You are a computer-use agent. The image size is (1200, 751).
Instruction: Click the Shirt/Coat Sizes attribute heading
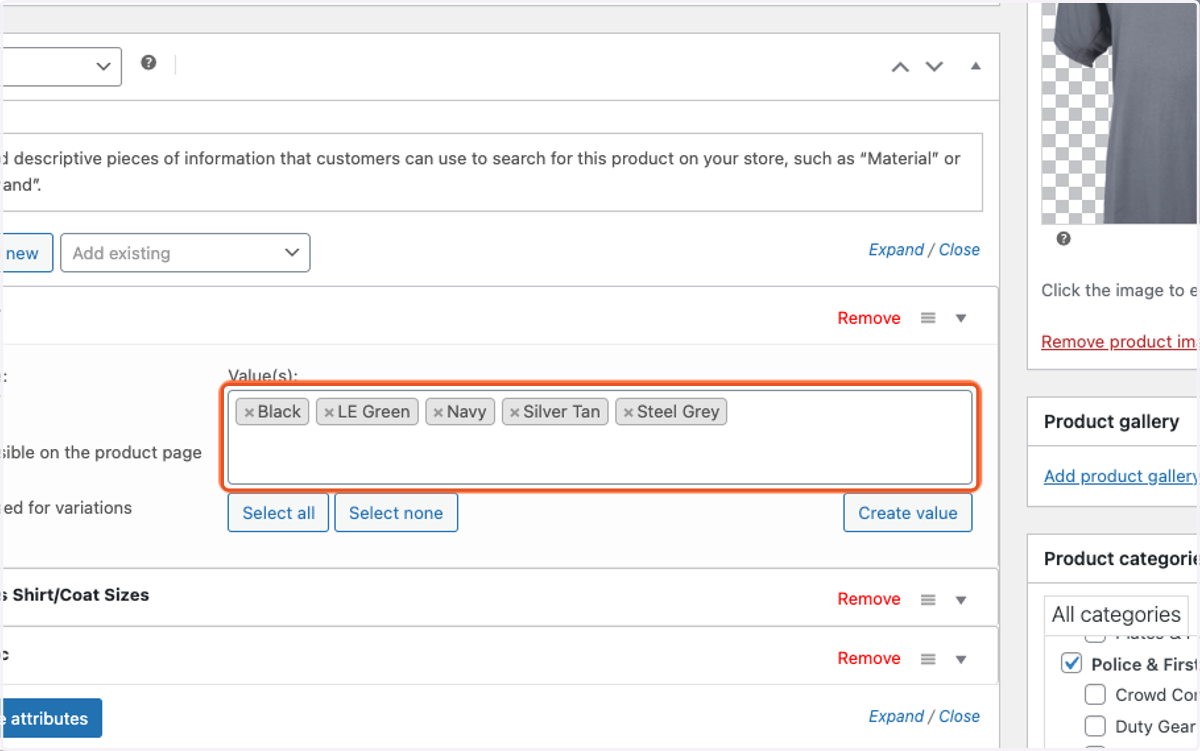tap(75, 594)
